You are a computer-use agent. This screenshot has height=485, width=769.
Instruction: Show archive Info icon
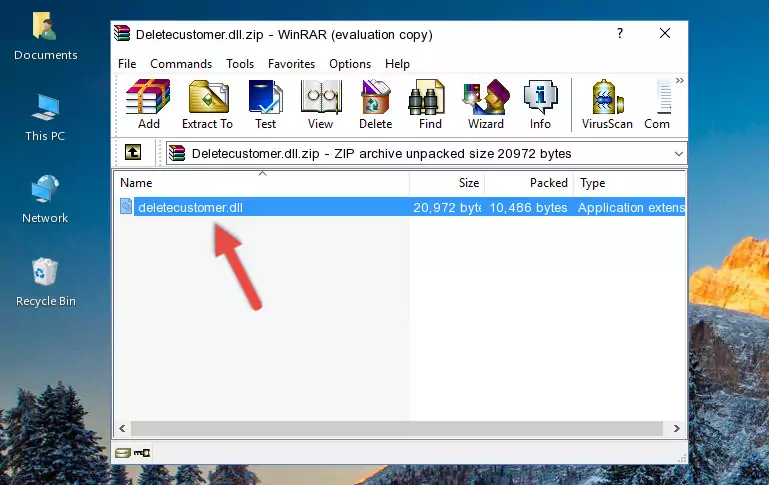pyautogui.click(x=540, y=104)
